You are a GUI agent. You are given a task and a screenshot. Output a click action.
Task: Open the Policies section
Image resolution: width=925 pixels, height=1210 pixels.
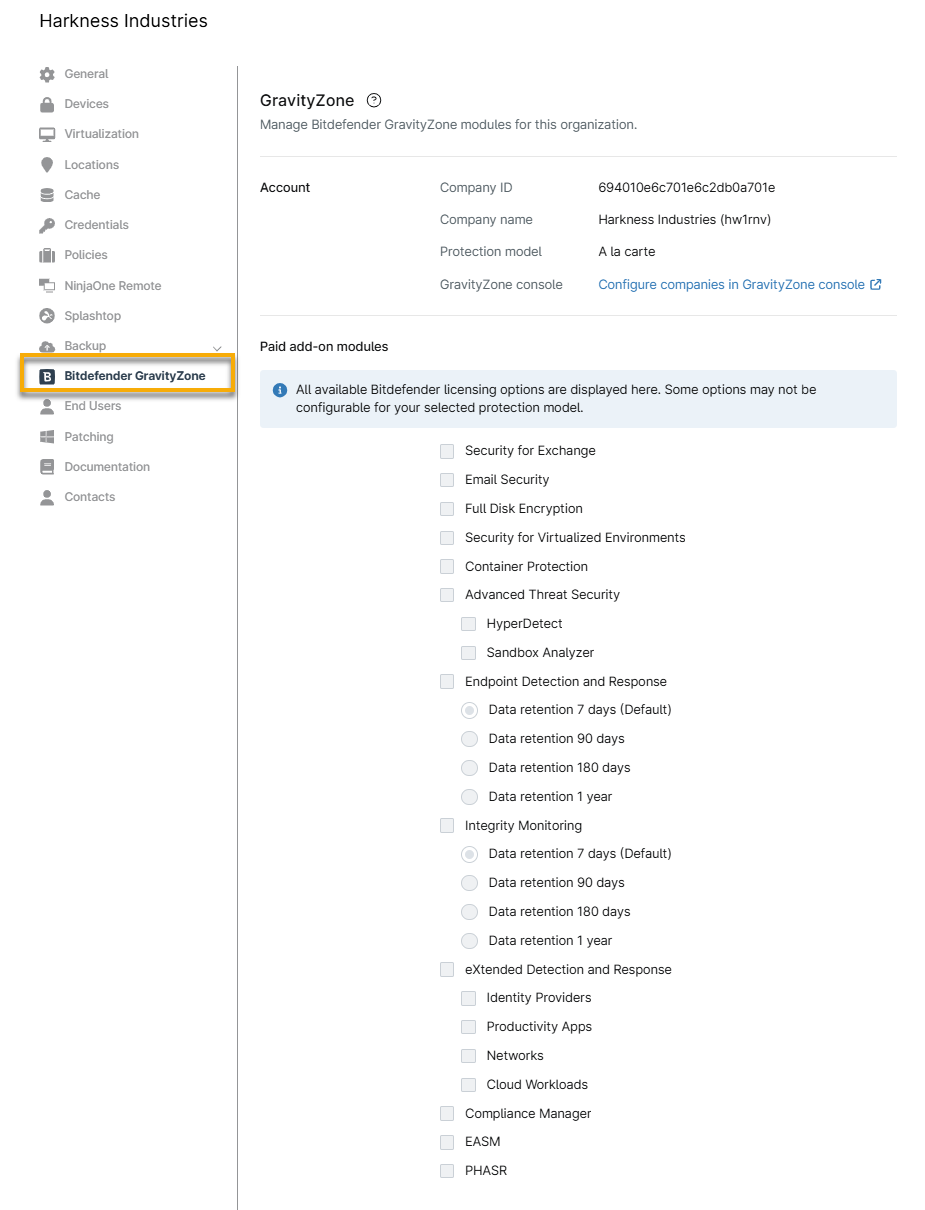86,255
